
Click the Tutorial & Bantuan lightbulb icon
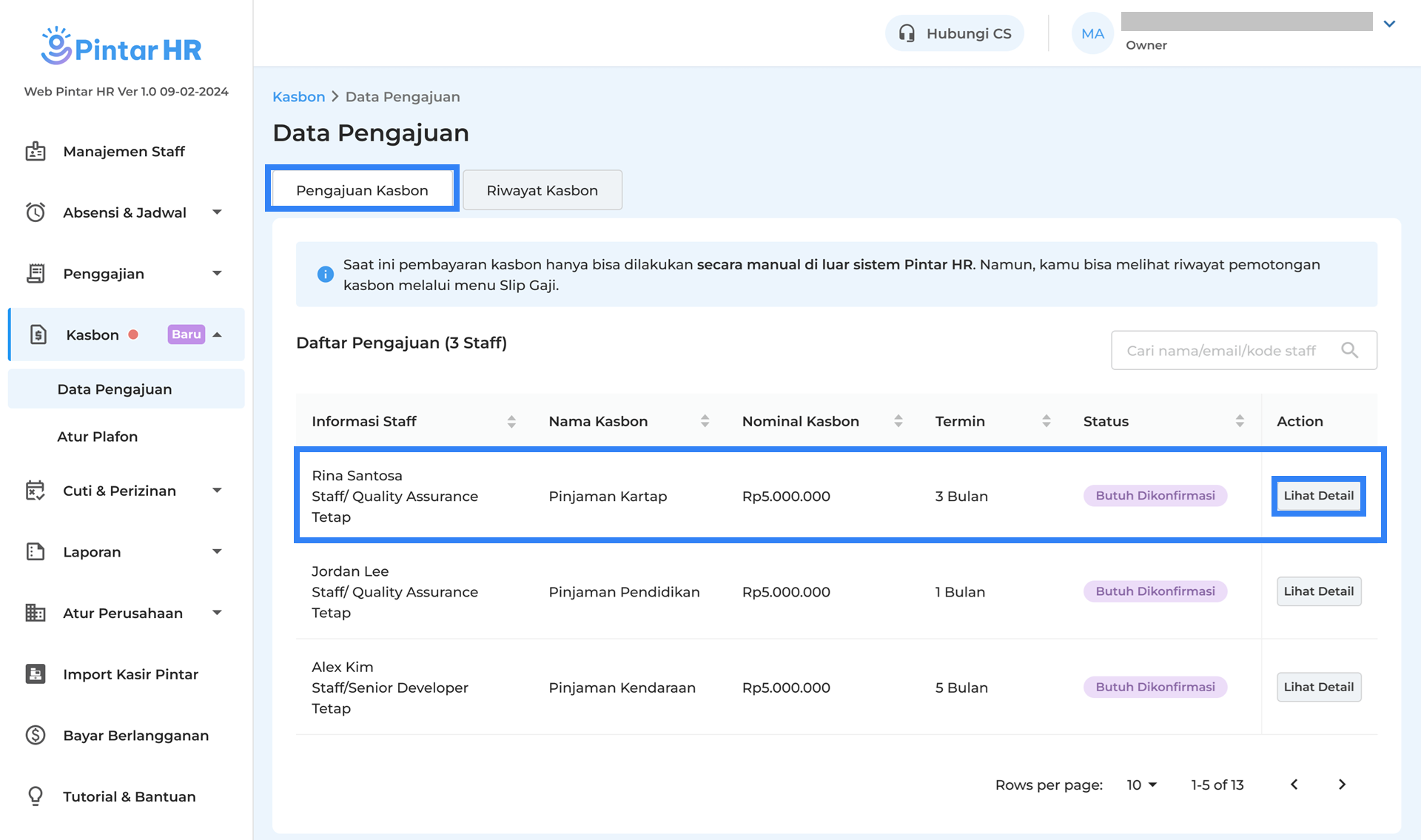point(36,796)
